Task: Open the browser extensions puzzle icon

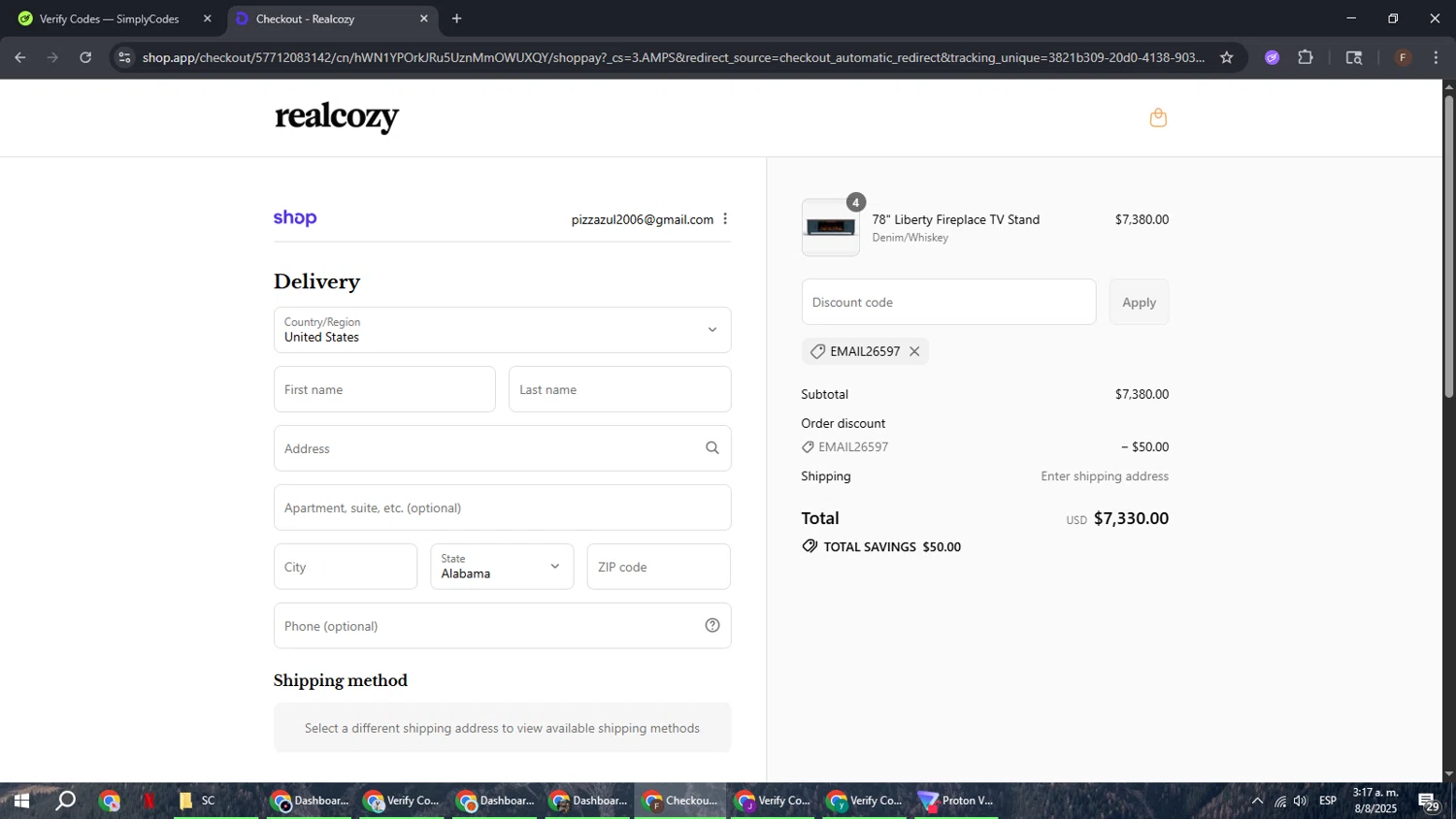Action: click(1306, 57)
